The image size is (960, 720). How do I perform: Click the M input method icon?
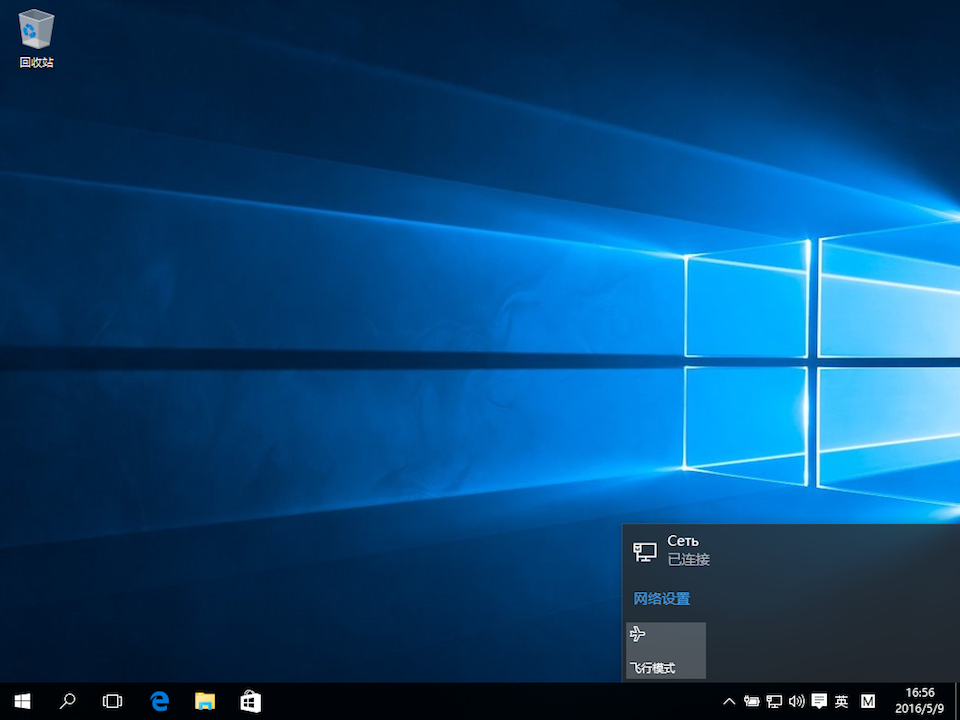868,702
